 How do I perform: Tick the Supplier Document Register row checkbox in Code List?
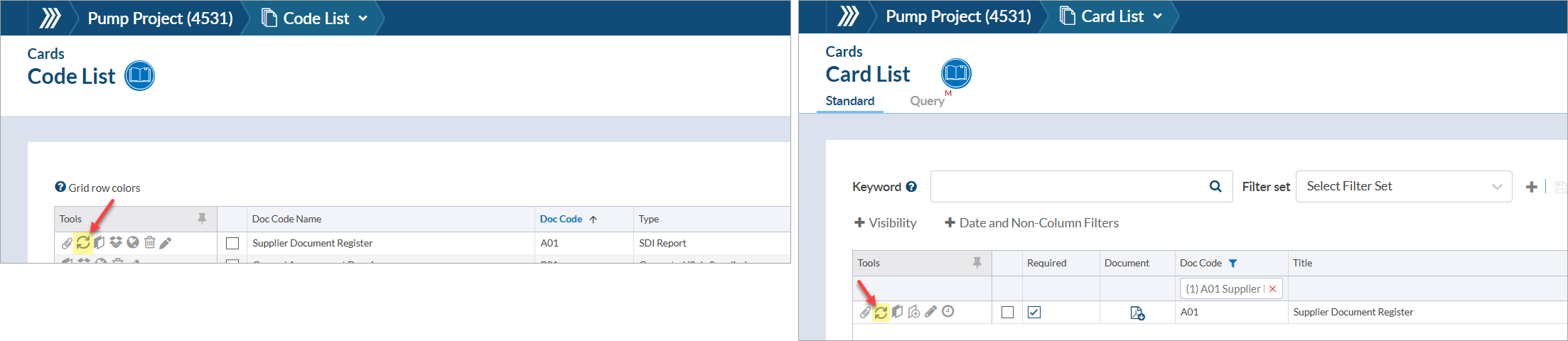pos(232,243)
